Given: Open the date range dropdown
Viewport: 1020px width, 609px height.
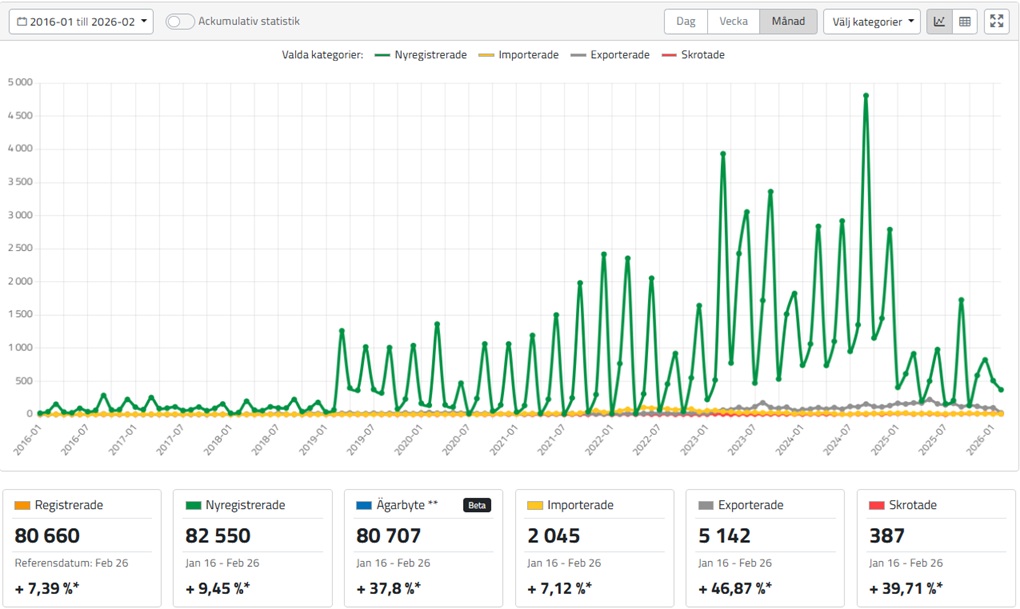Looking at the screenshot, I should (x=81, y=21).
